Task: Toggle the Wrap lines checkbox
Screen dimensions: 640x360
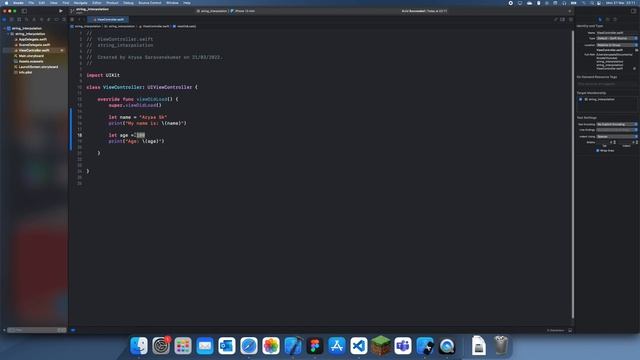Action: pyautogui.click(x=598, y=151)
